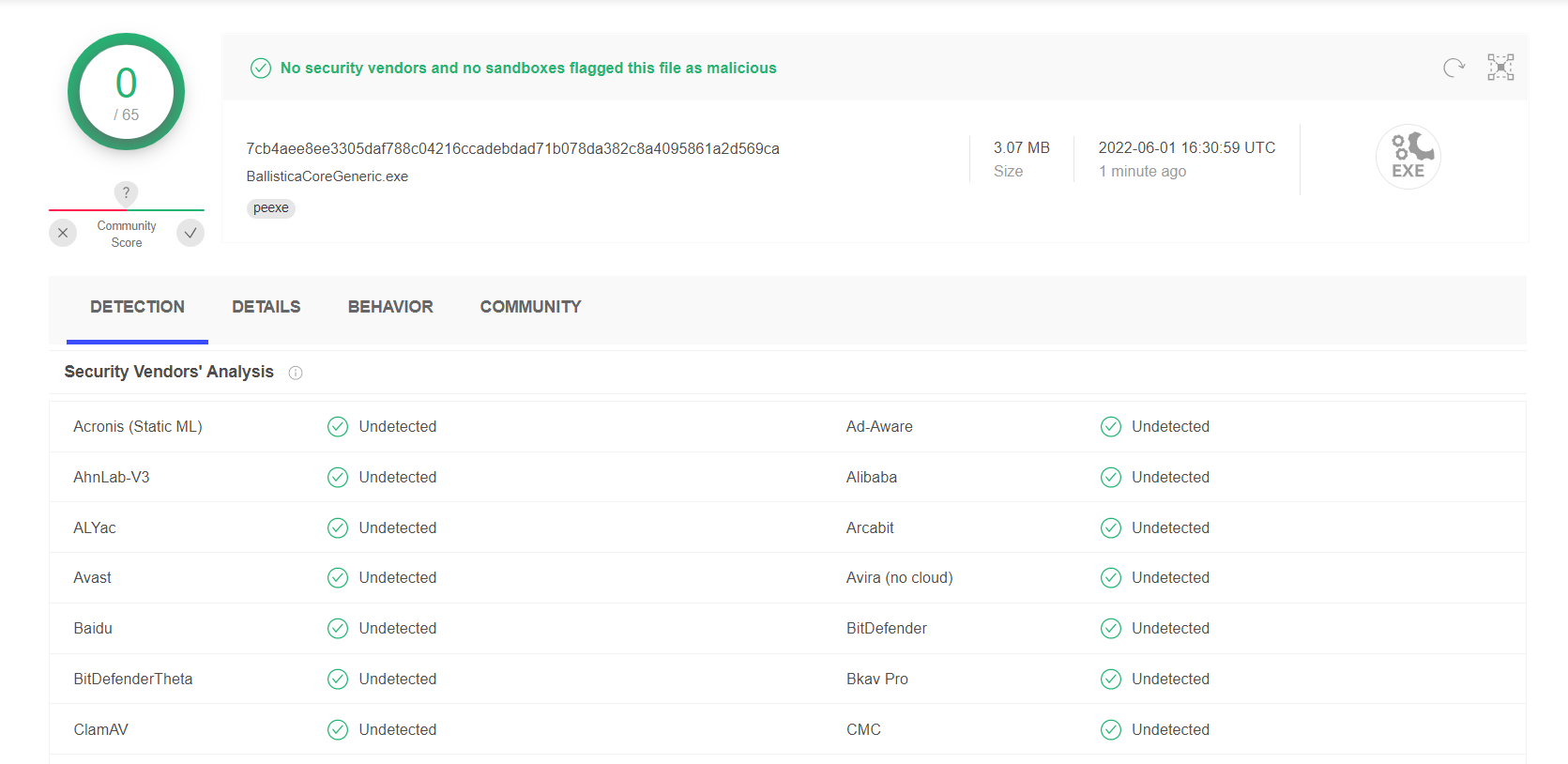Vote malicious with the community X button
Viewport: 1568px width, 764px height.
pyautogui.click(x=63, y=233)
